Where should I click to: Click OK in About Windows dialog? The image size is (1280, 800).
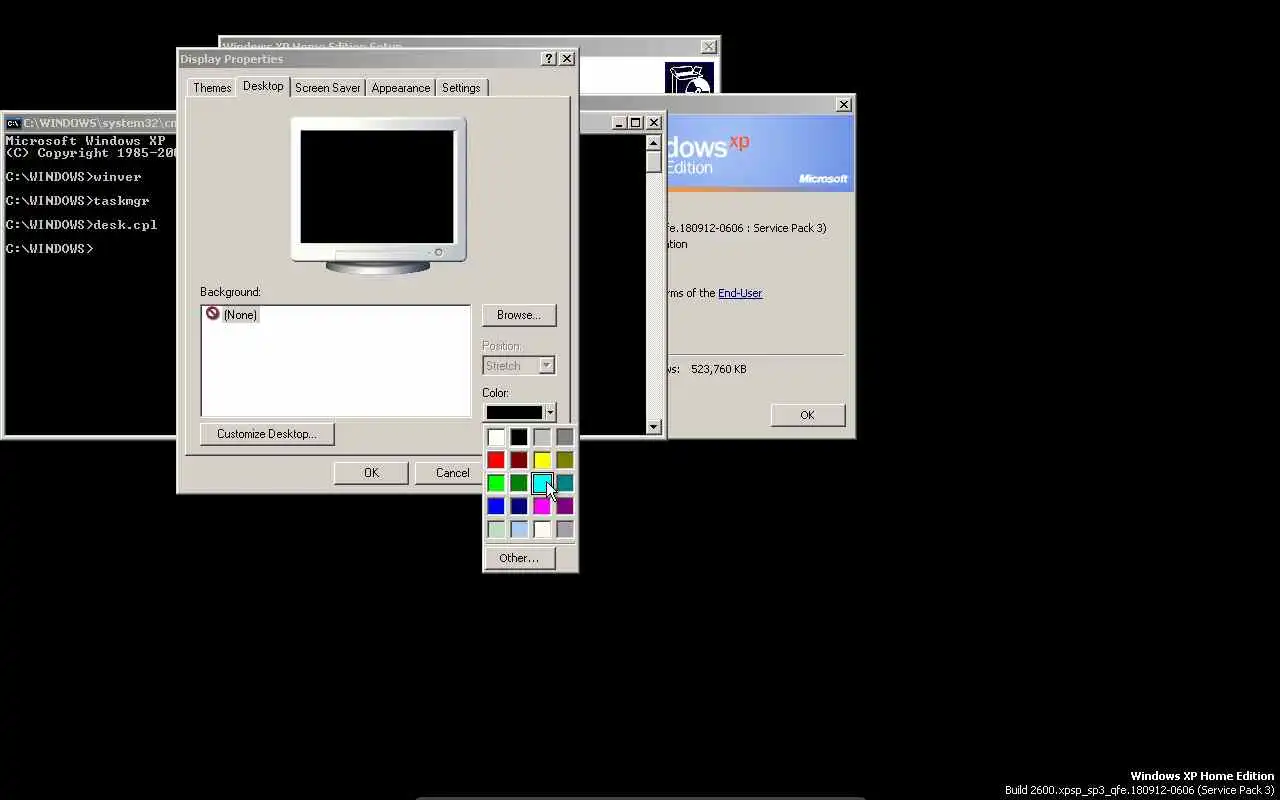[807, 415]
